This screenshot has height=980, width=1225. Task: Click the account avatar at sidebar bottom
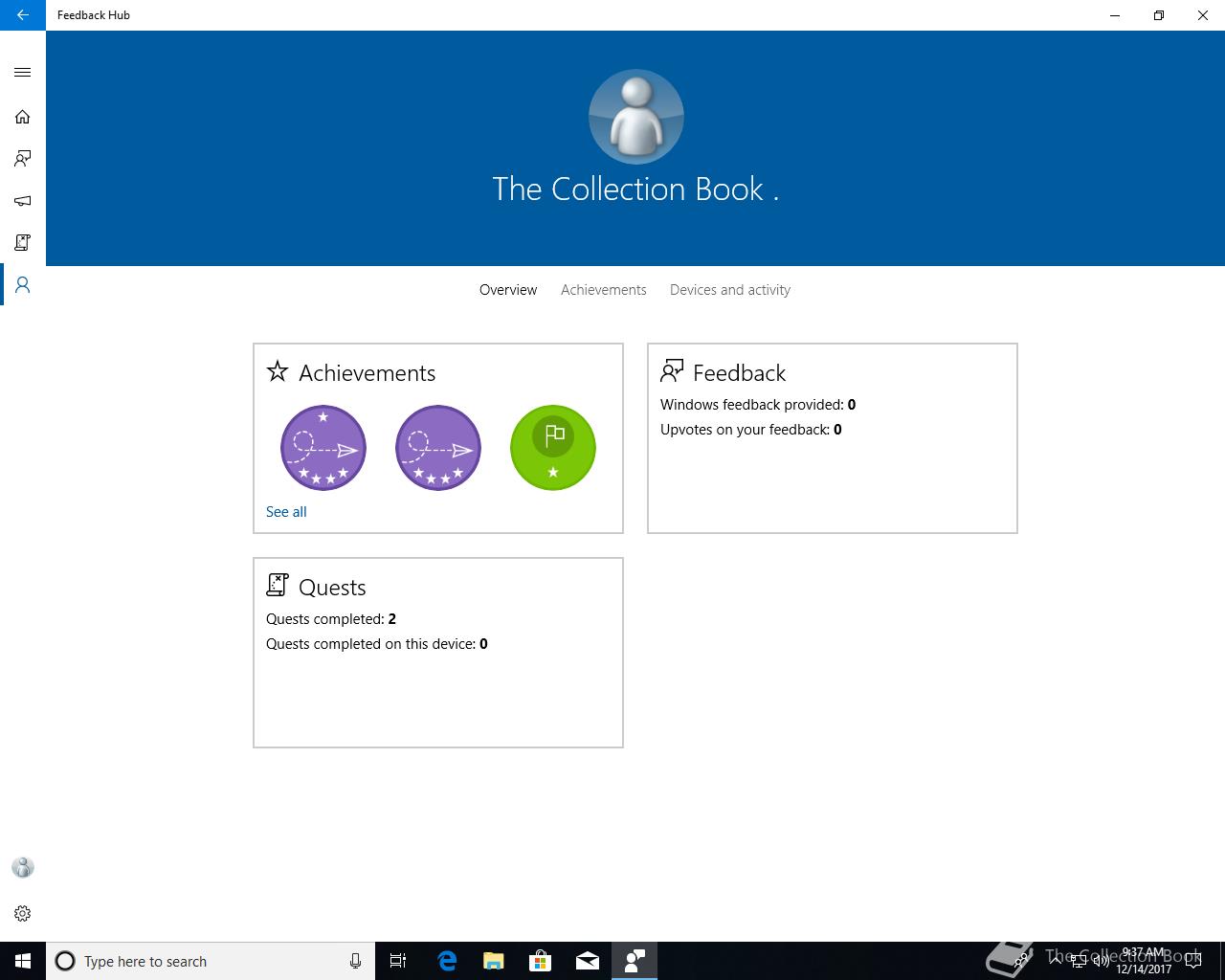pos(22,867)
